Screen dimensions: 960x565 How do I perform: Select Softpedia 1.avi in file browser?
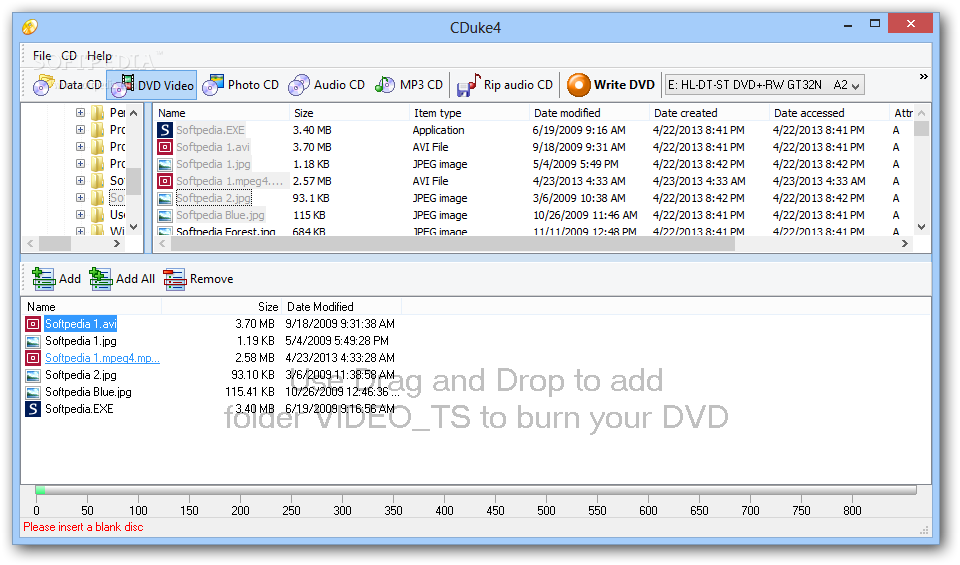click(213, 148)
